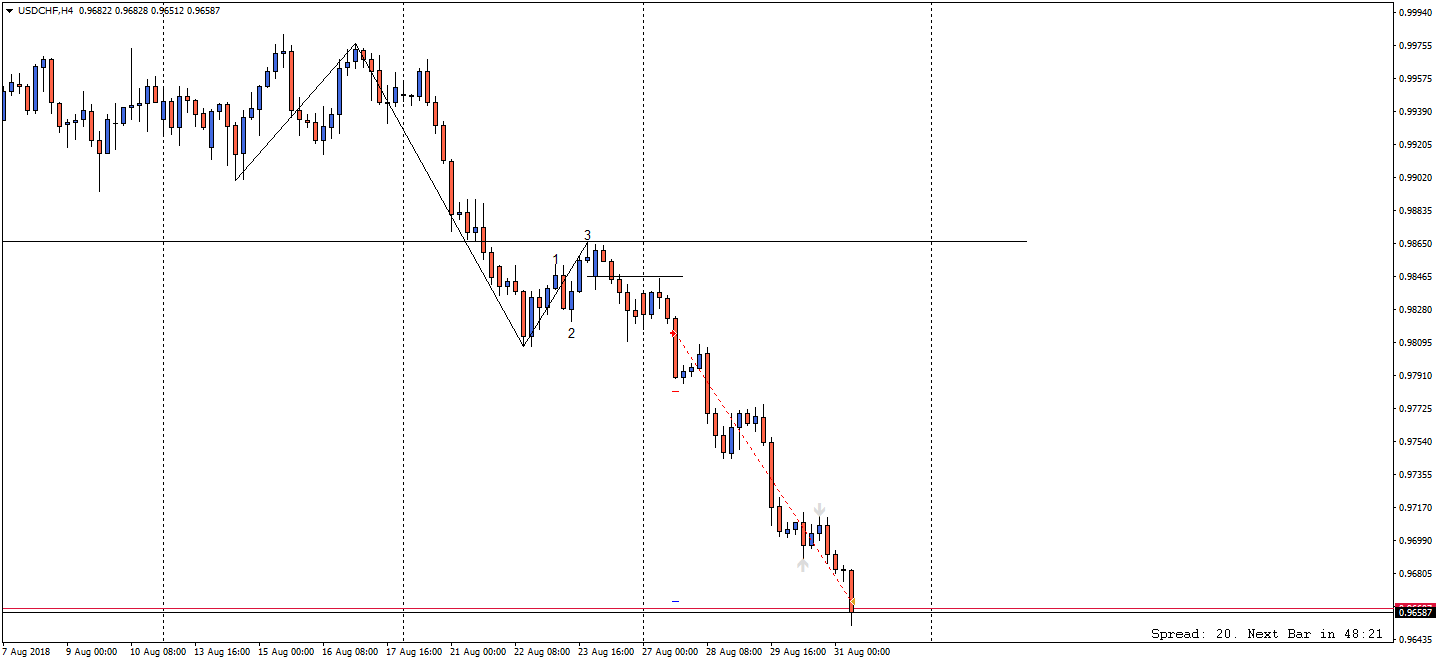Image resolution: width=1436 pixels, height=663 pixels.
Task: Click the 15 Aug 00:00 time label
Action: pos(286,651)
